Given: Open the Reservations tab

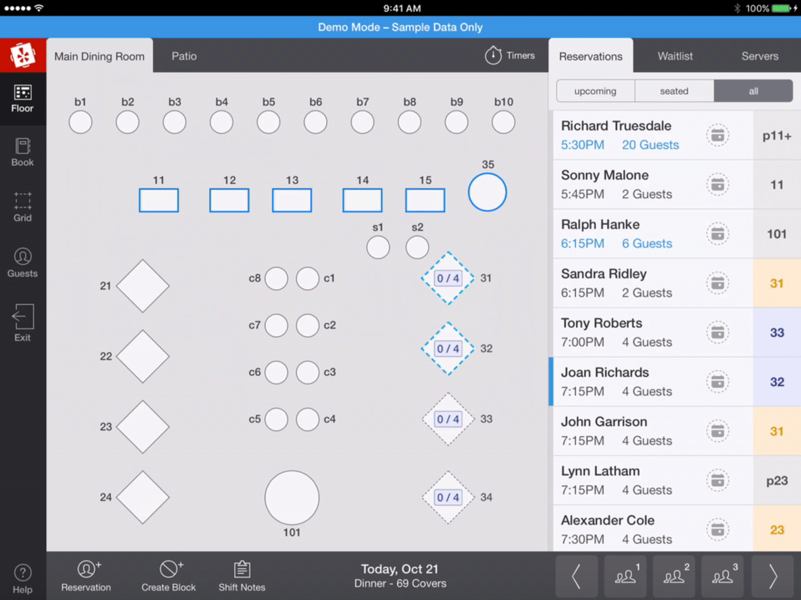Looking at the screenshot, I should click(591, 56).
